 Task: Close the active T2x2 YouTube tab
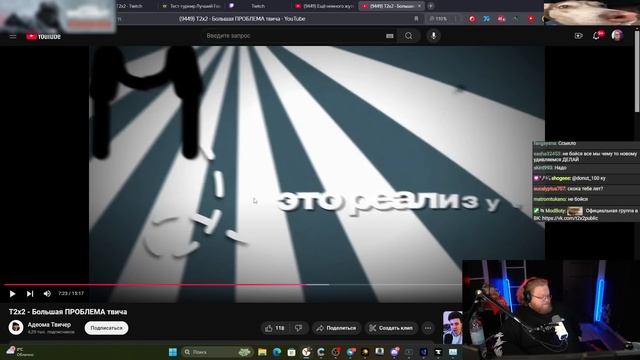(419, 6)
